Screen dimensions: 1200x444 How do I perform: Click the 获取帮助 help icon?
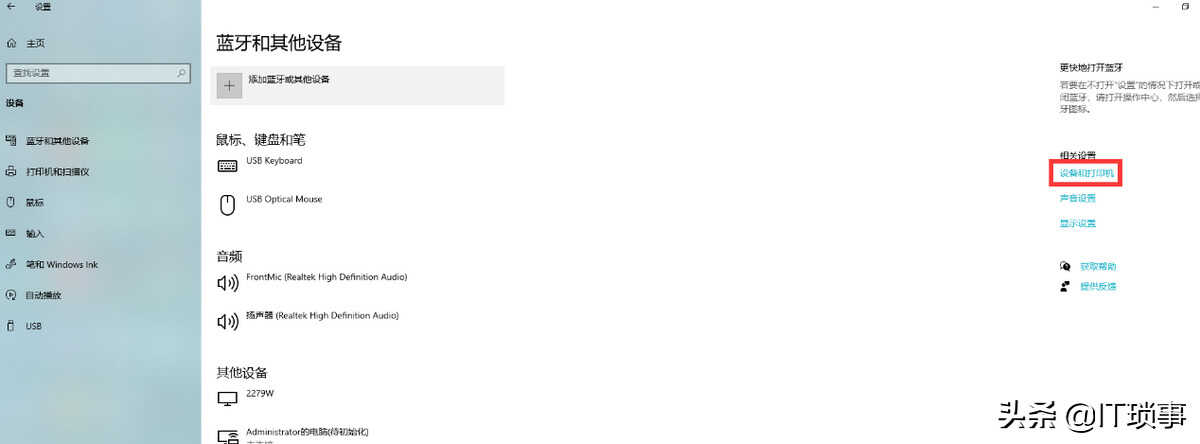(1065, 266)
